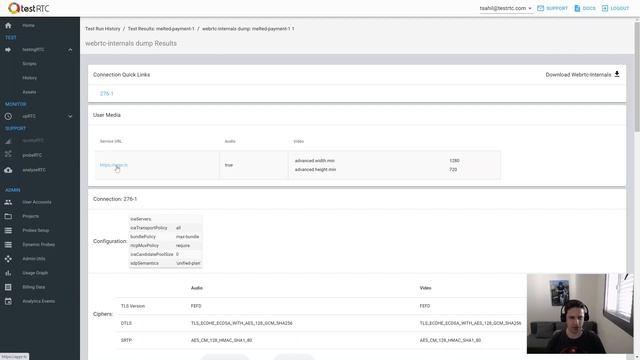Click the testRTC logo
Viewport: 640px width, 360px height.
29,8
